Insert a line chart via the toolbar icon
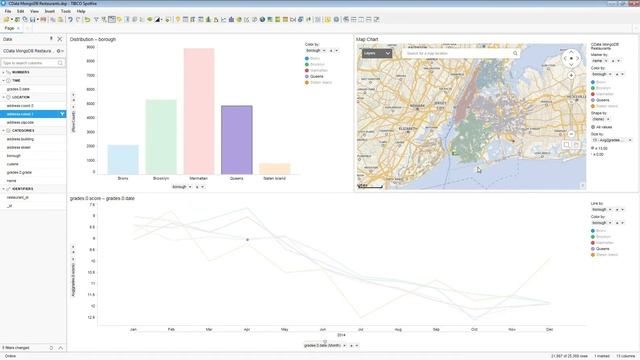The image size is (640, 360). (x=223, y=20)
